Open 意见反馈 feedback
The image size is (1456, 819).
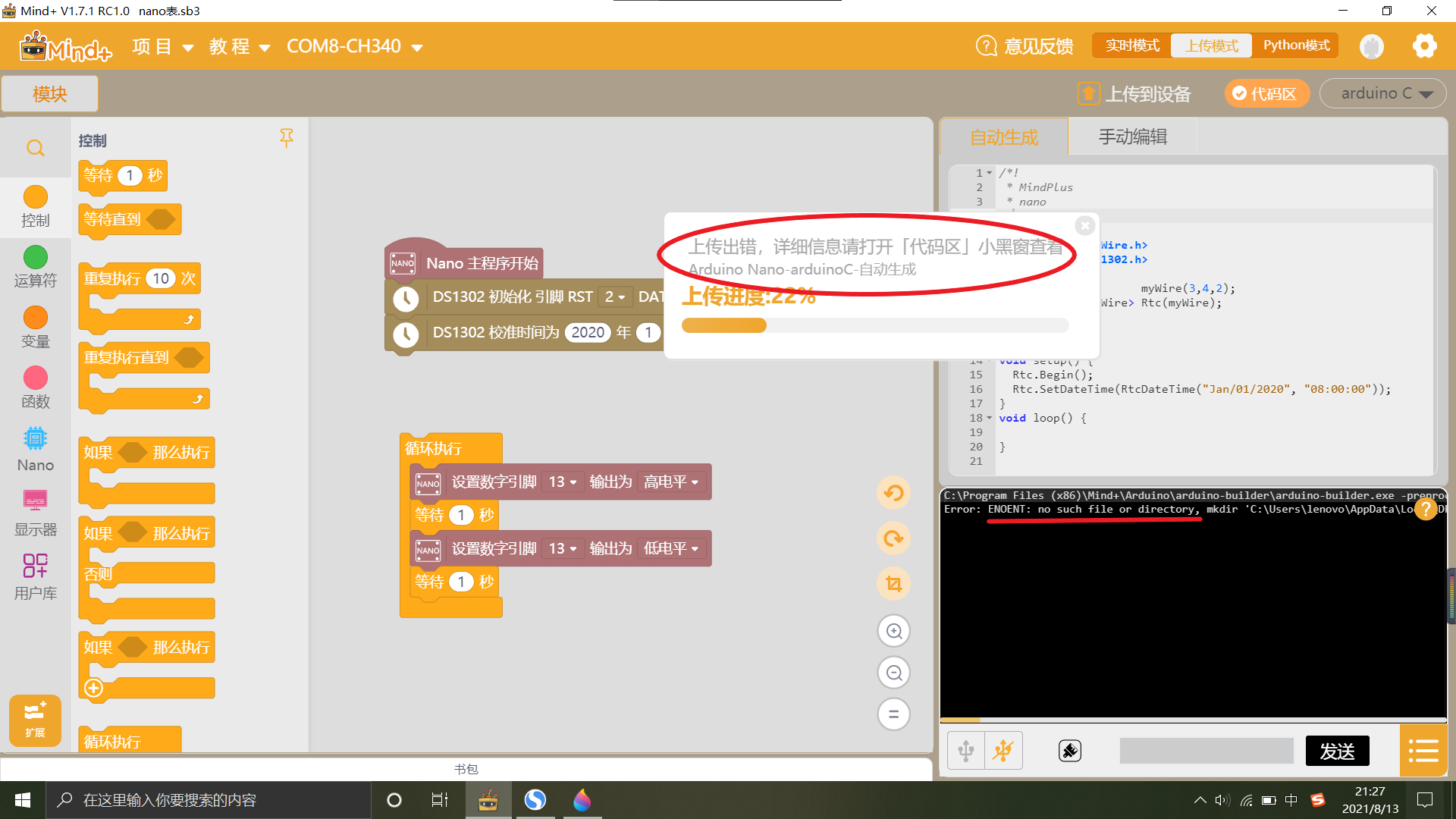pyautogui.click(x=1025, y=46)
